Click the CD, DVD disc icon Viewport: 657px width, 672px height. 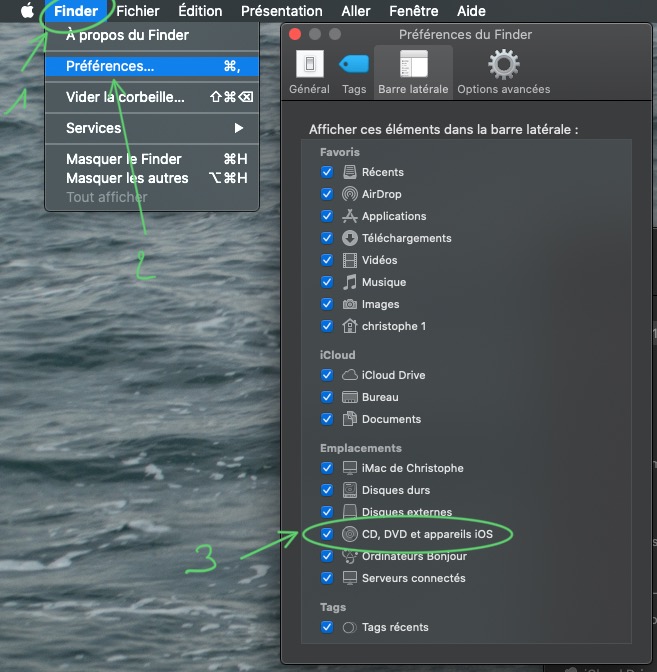pyautogui.click(x=350, y=534)
